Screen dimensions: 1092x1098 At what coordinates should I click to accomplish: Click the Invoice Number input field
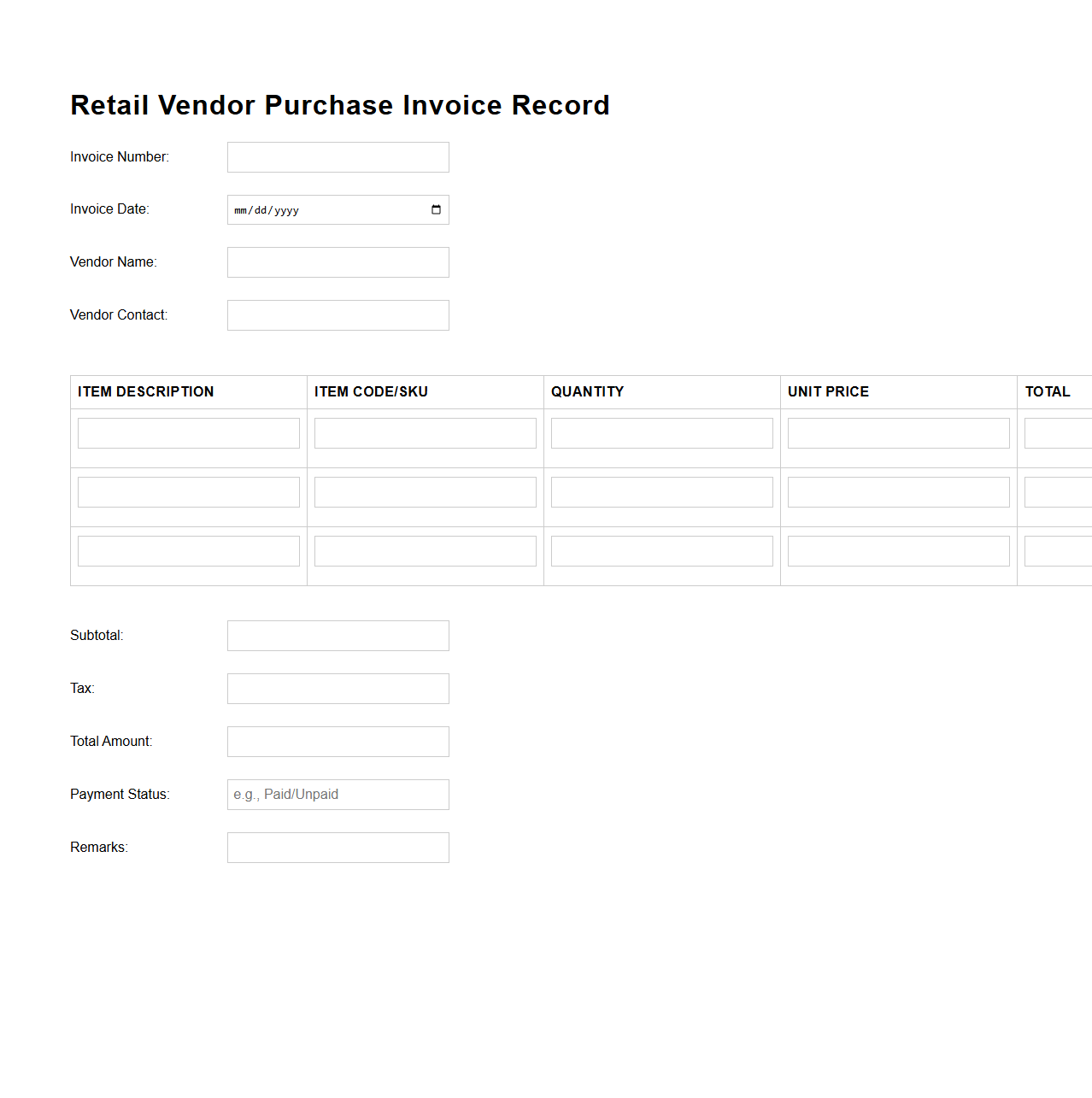click(x=338, y=156)
